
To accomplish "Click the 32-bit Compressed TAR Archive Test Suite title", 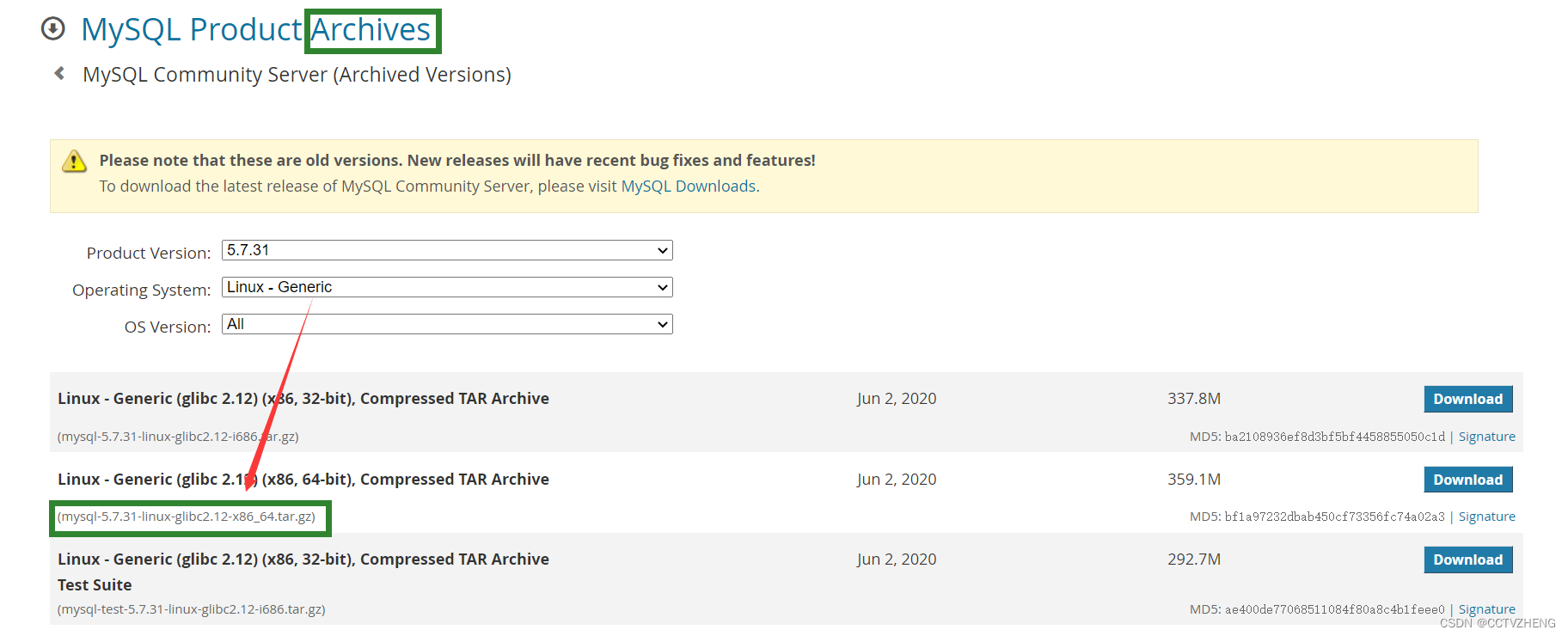I will pos(303,572).
